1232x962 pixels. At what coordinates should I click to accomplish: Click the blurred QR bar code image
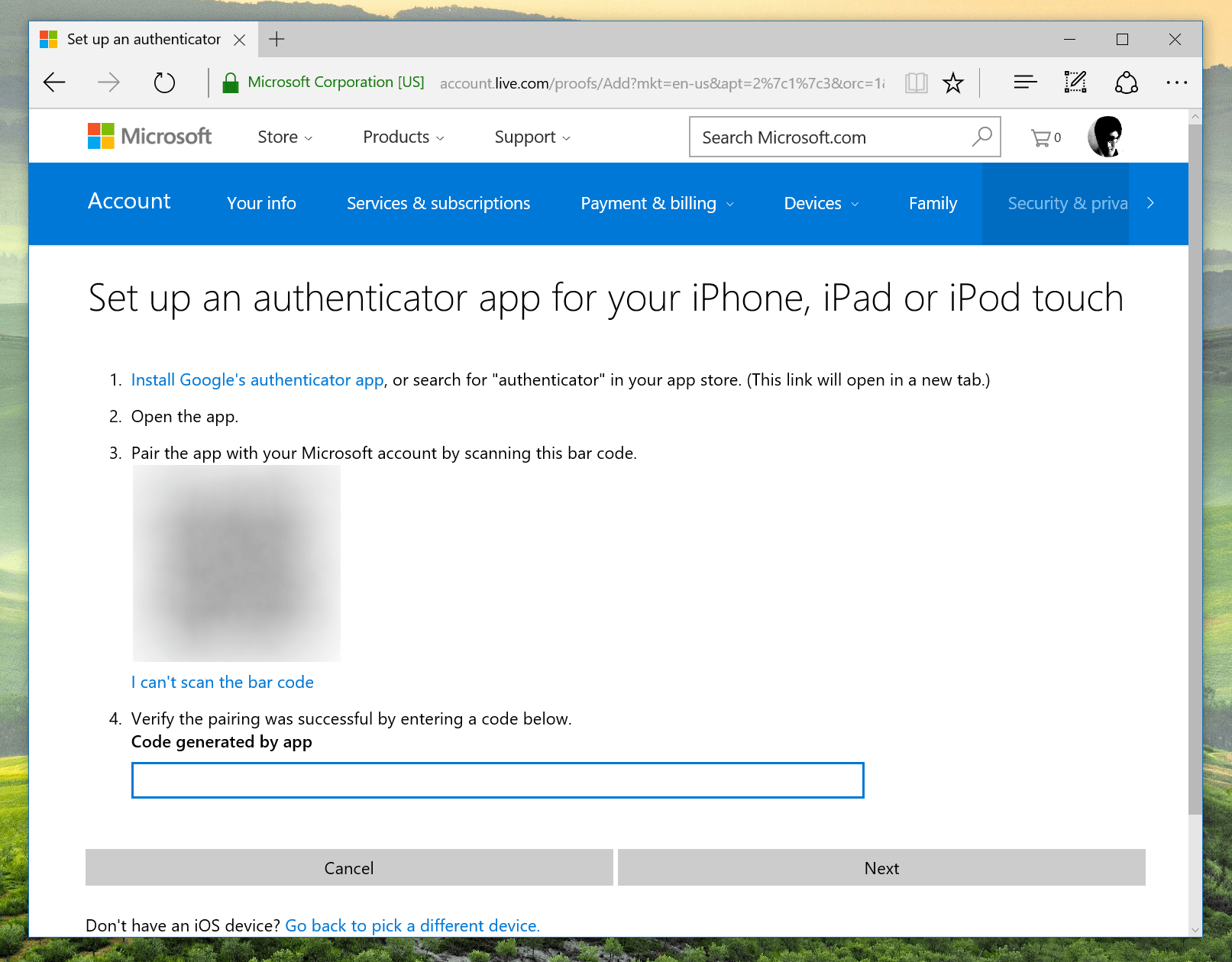[x=237, y=563]
